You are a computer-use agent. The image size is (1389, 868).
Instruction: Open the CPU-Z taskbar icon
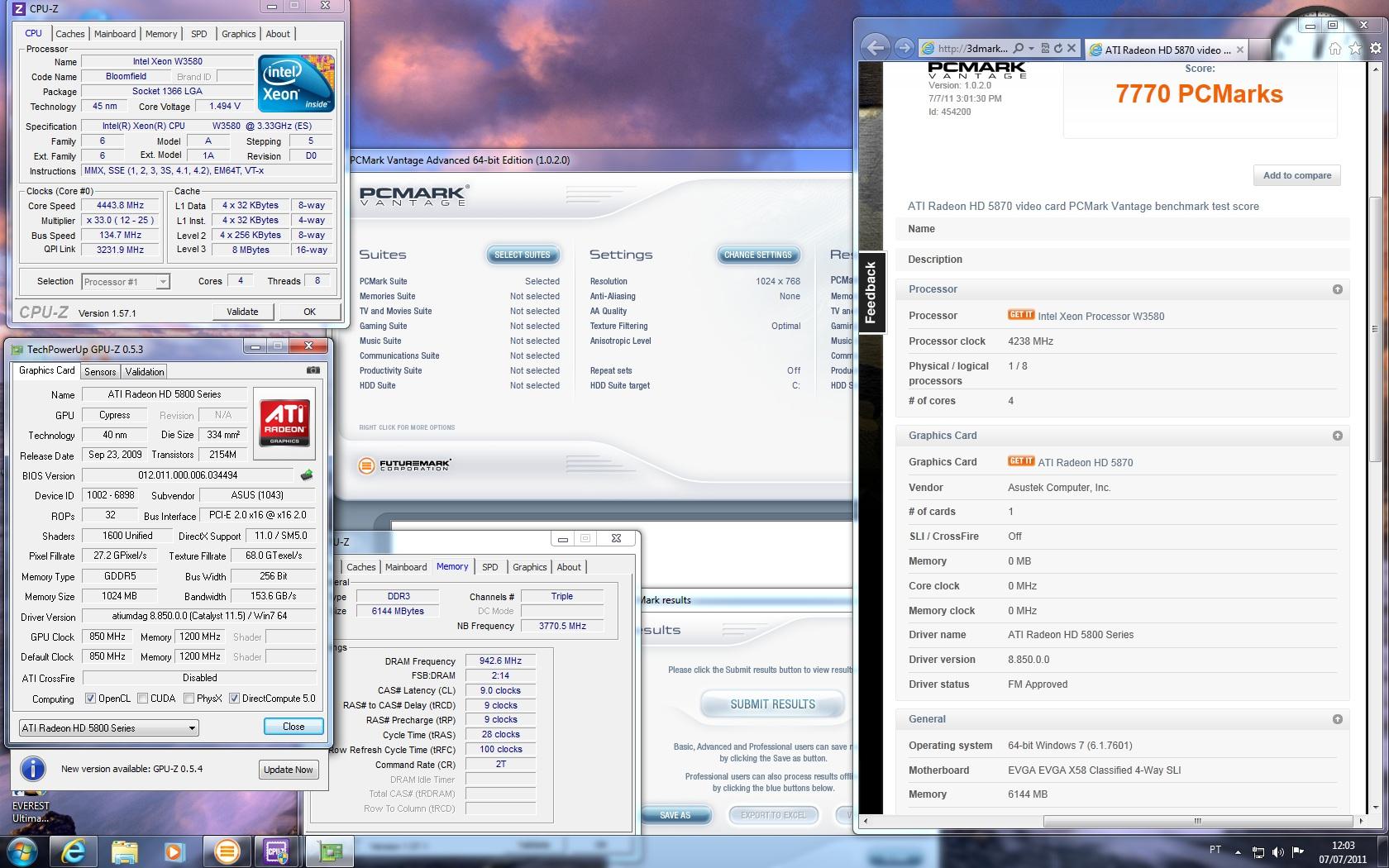coord(277,851)
